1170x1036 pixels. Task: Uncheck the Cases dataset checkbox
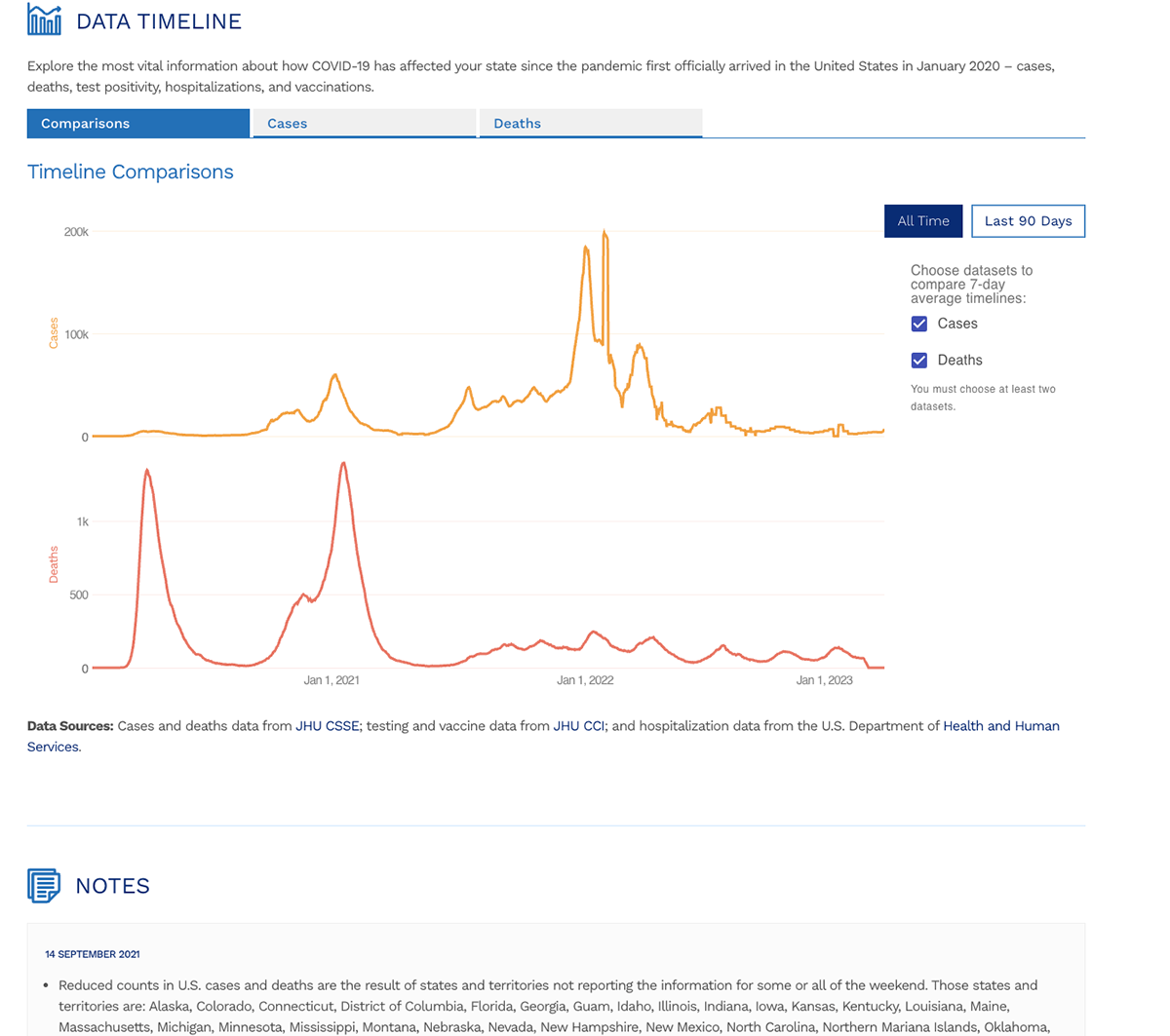[x=918, y=323]
